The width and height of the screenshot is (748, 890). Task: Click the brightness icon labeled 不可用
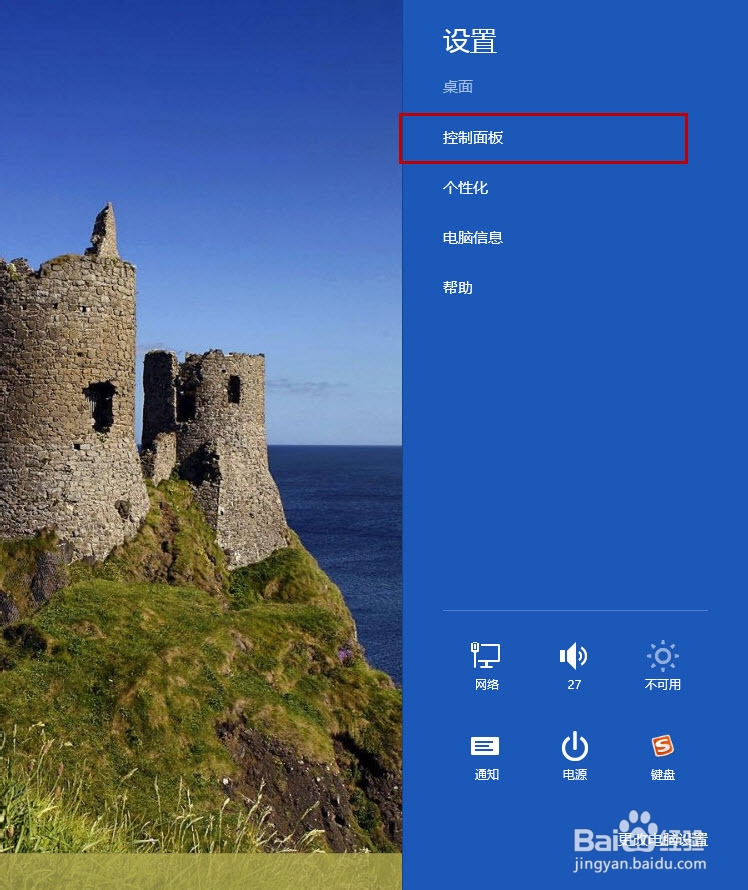662,666
